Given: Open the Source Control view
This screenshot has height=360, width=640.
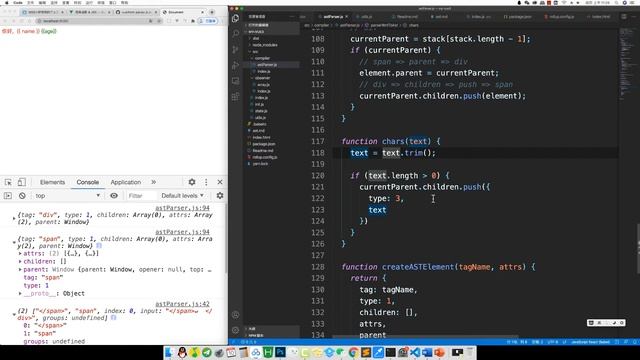Looking at the screenshot, I should click(x=236, y=50).
